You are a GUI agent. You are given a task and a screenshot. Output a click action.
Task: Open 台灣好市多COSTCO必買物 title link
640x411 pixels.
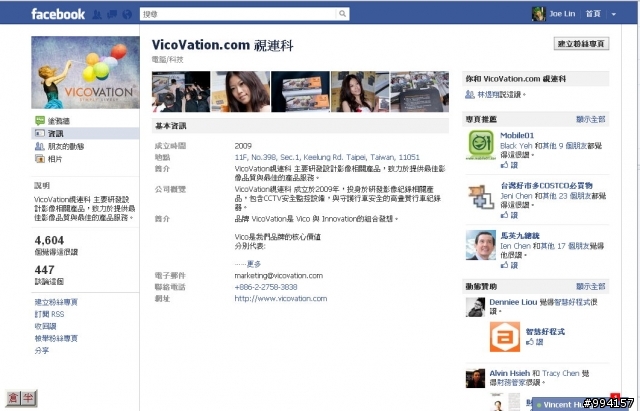click(x=547, y=185)
